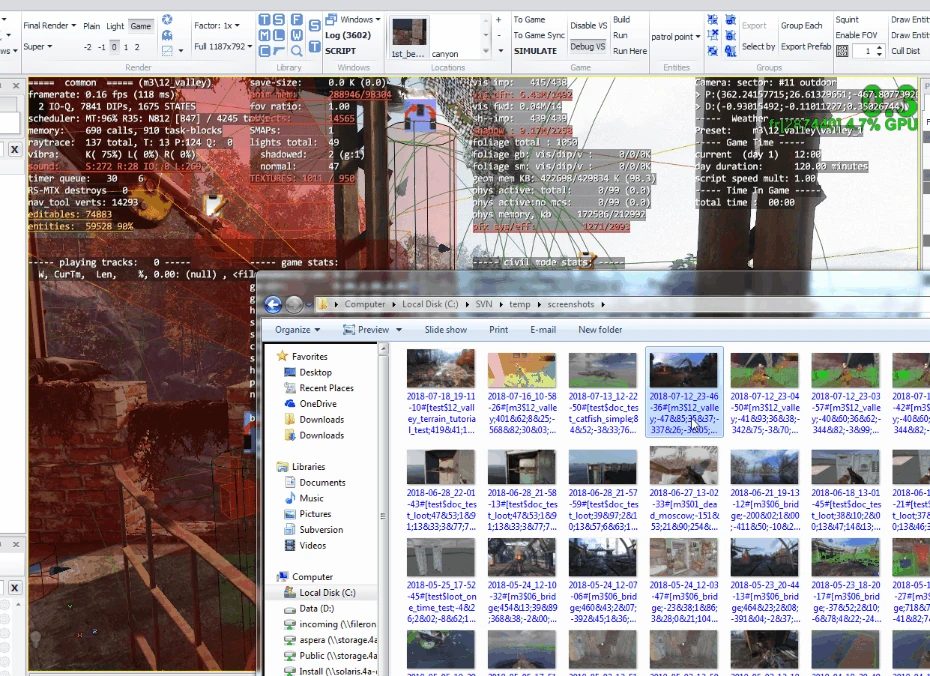Click Slide show in Explorer toolbar
This screenshot has width=930, height=676.
pyautogui.click(x=445, y=329)
